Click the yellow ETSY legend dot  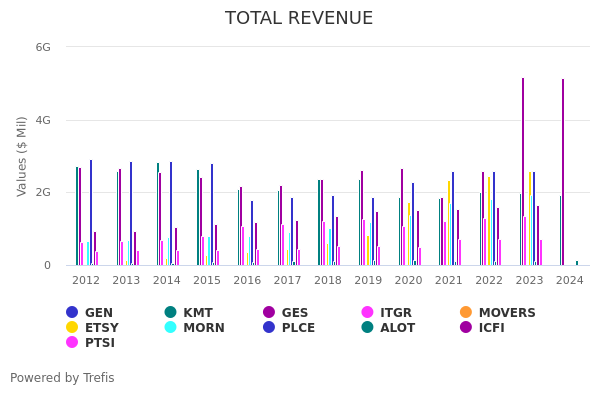[72, 328]
